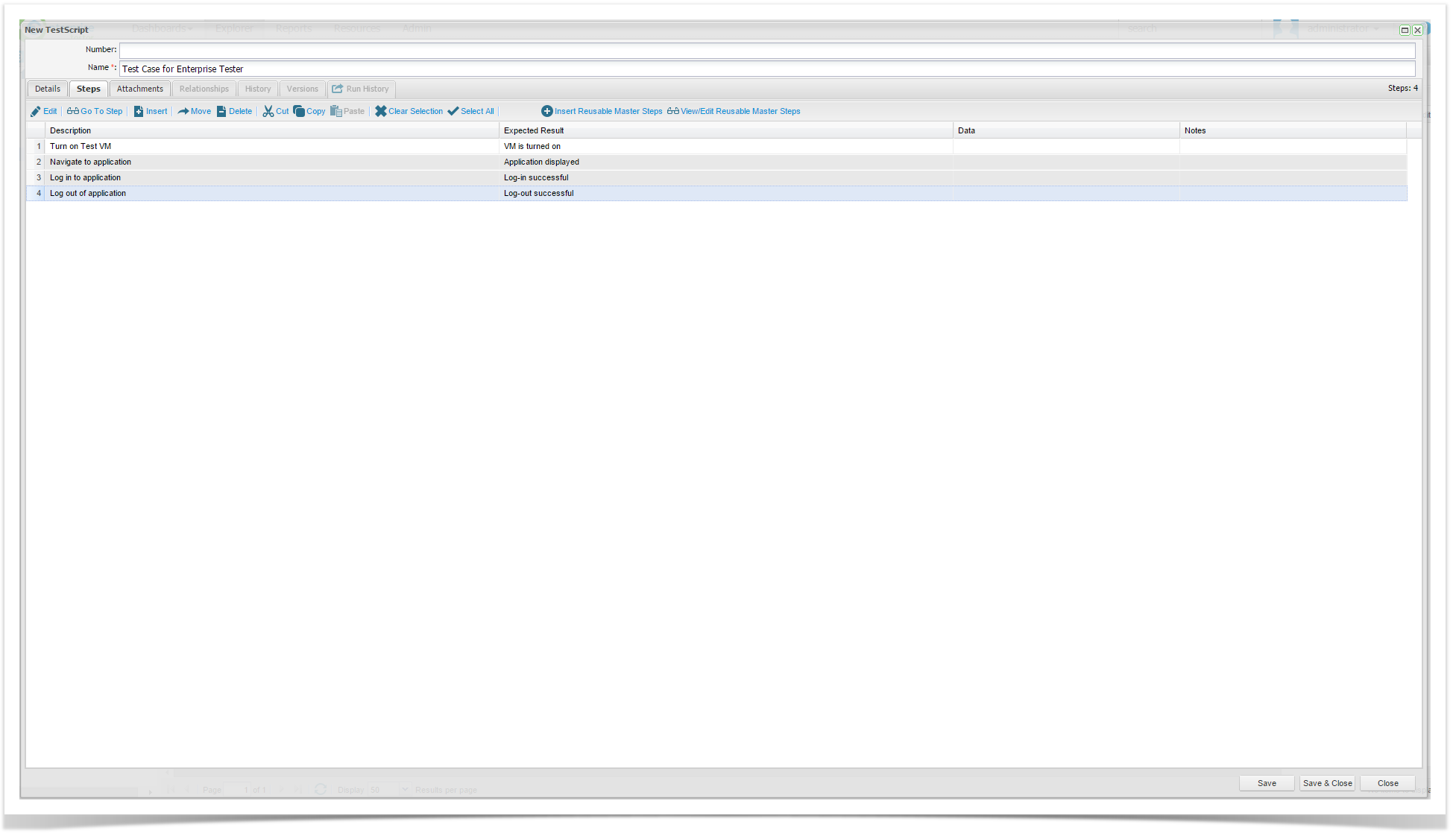Image resolution: width=1456 pixels, height=836 pixels.
Task: Click the Select All checkmark icon
Action: pyautogui.click(x=453, y=112)
